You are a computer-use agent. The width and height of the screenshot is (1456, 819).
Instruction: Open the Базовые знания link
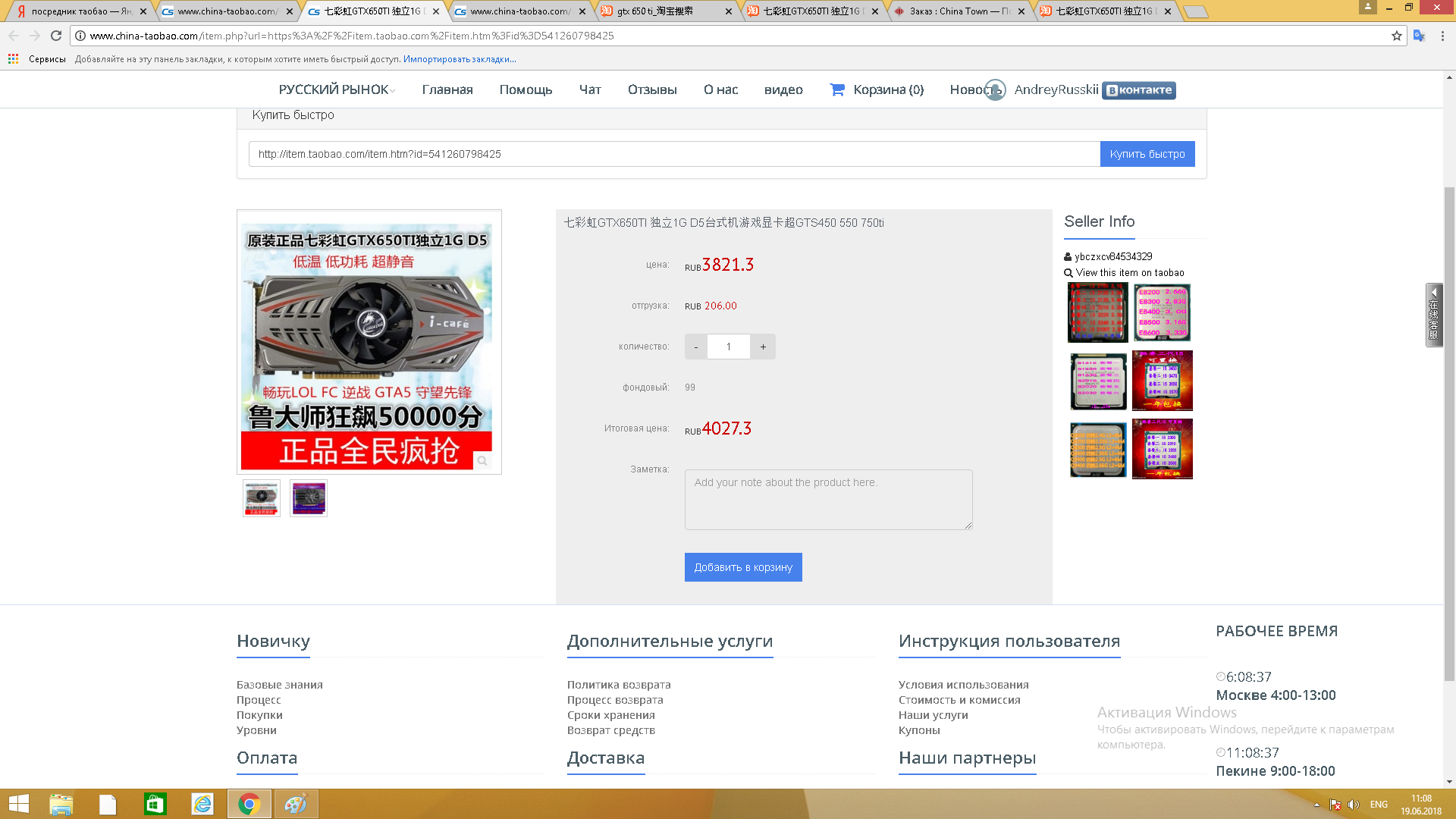(280, 685)
